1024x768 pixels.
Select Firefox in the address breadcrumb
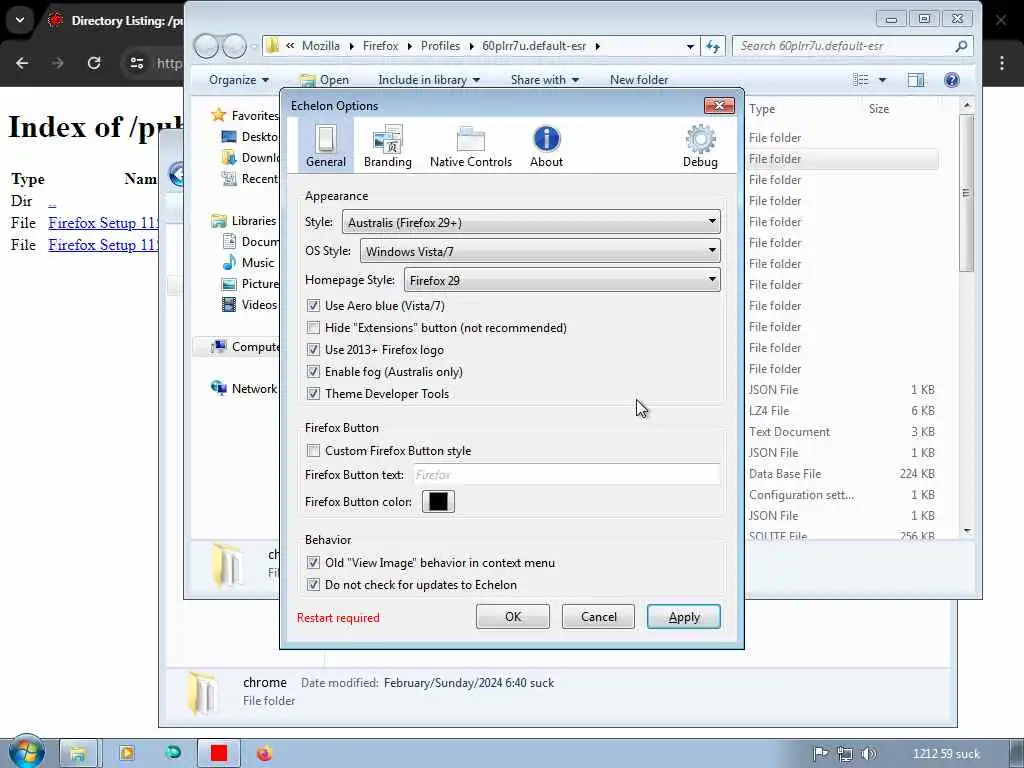point(380,46)
